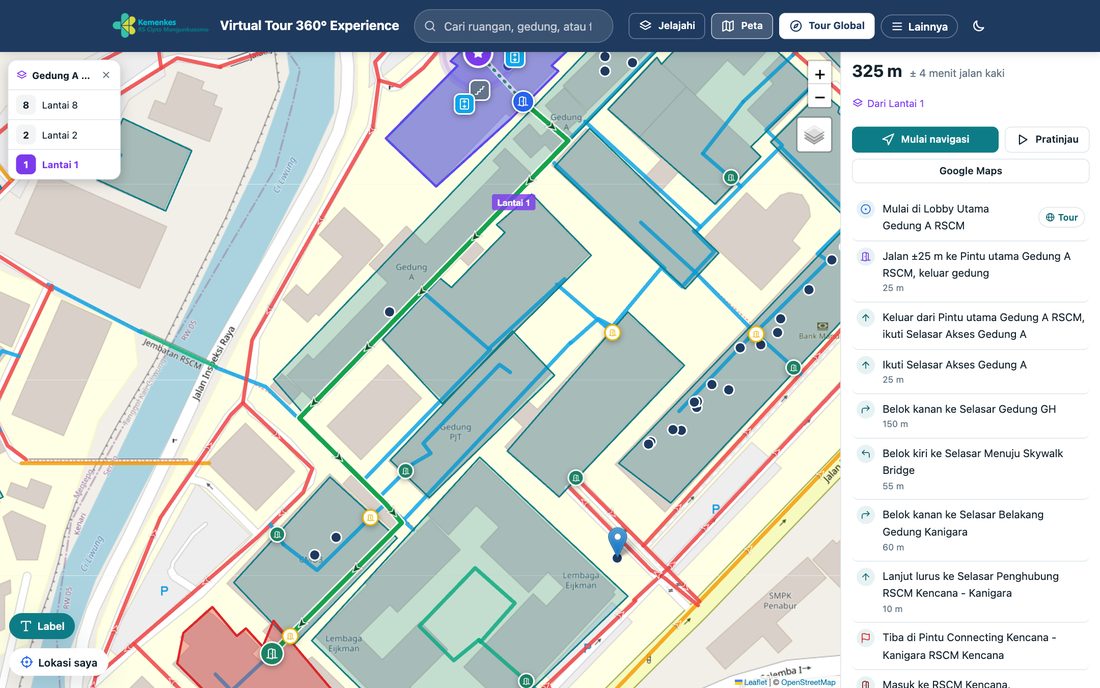The height and width of the screenshot is (688, 1100).
Task: Open Tour Global
Action: point(826,26)
